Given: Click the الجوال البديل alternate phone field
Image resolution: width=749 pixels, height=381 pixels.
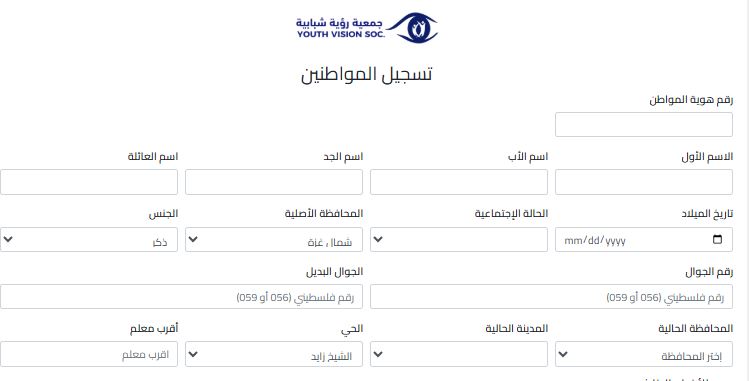Looking at the screenshot, I should [182, 296].
